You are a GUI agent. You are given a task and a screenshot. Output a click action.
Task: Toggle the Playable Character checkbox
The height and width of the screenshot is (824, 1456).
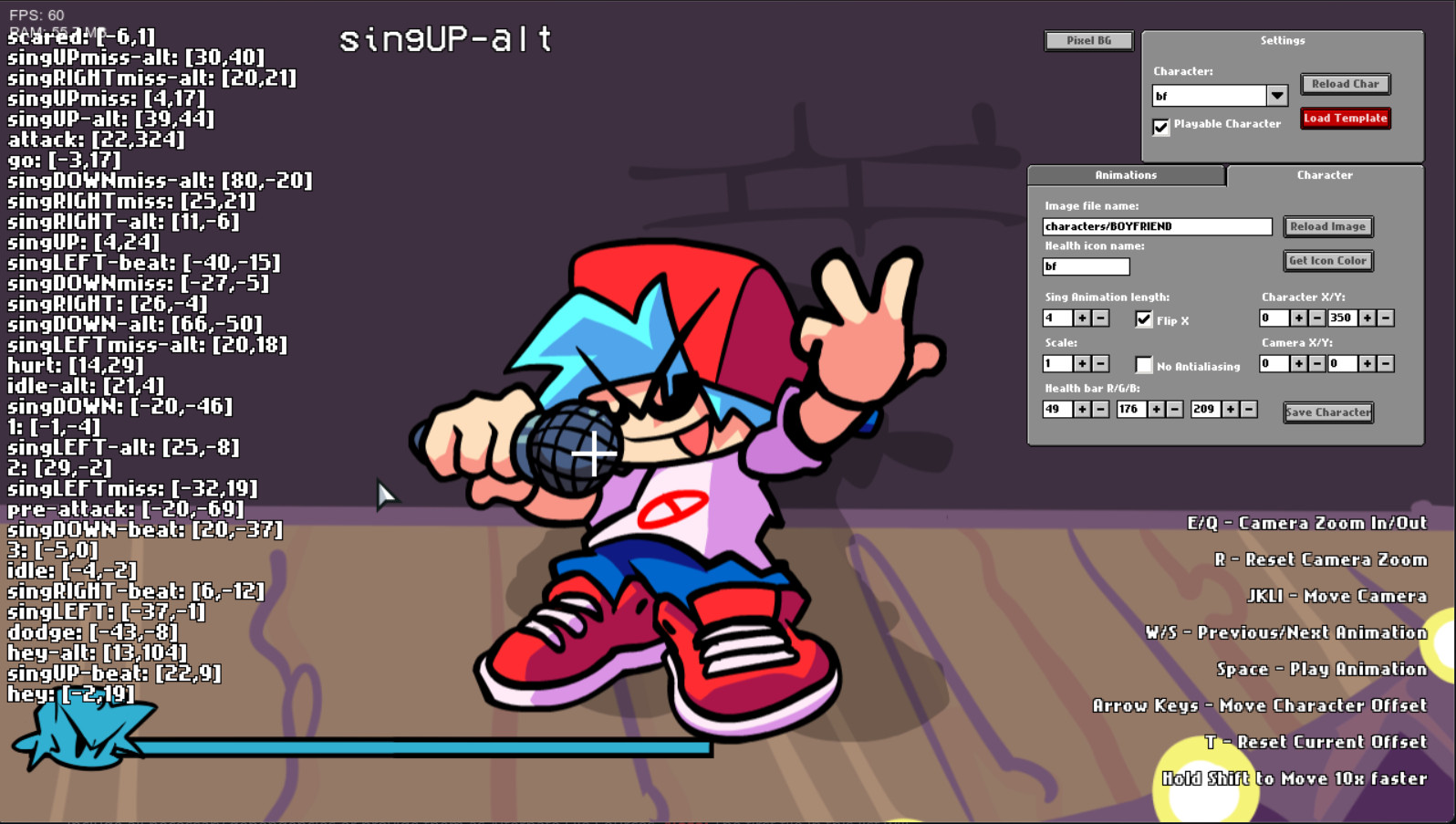[1160, 126]
